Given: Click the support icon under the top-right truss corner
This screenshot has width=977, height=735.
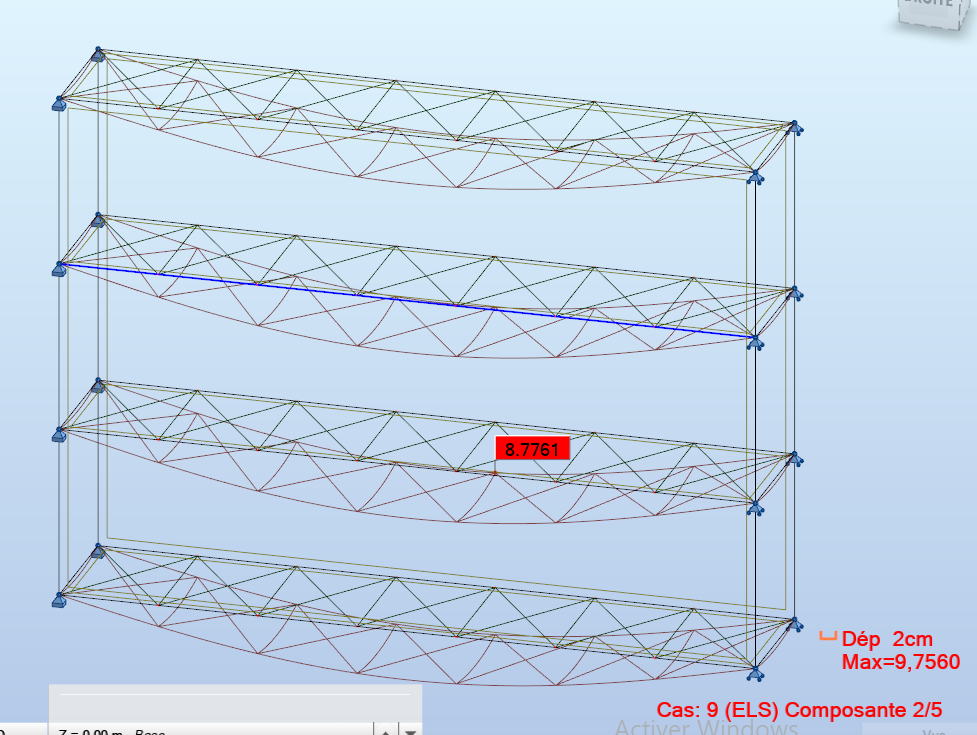Looking at the screenshot, I should (x=795, y=130).
